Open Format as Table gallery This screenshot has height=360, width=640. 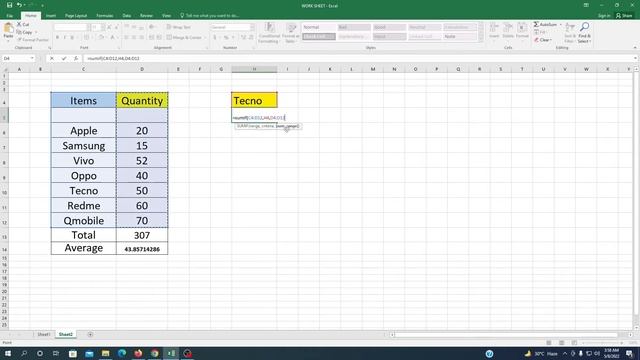coord(291,33)
